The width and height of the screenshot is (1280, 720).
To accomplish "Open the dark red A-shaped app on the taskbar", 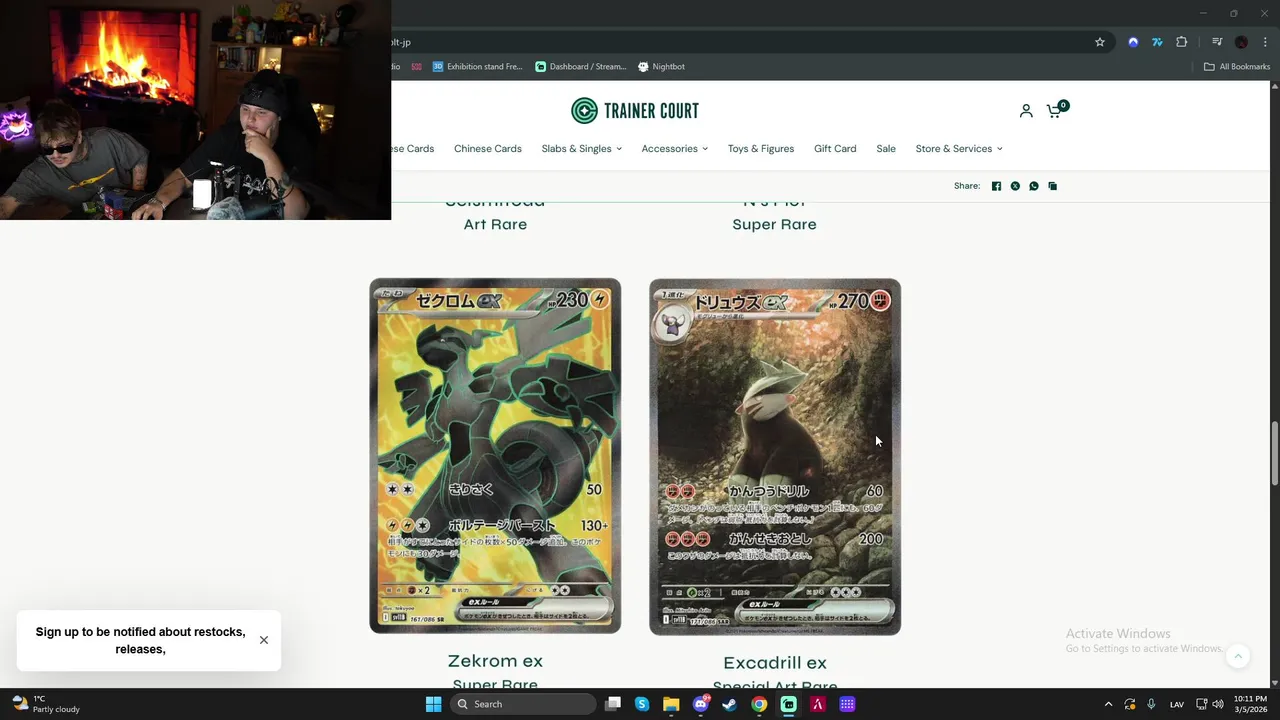I will (x=818, y=704).
